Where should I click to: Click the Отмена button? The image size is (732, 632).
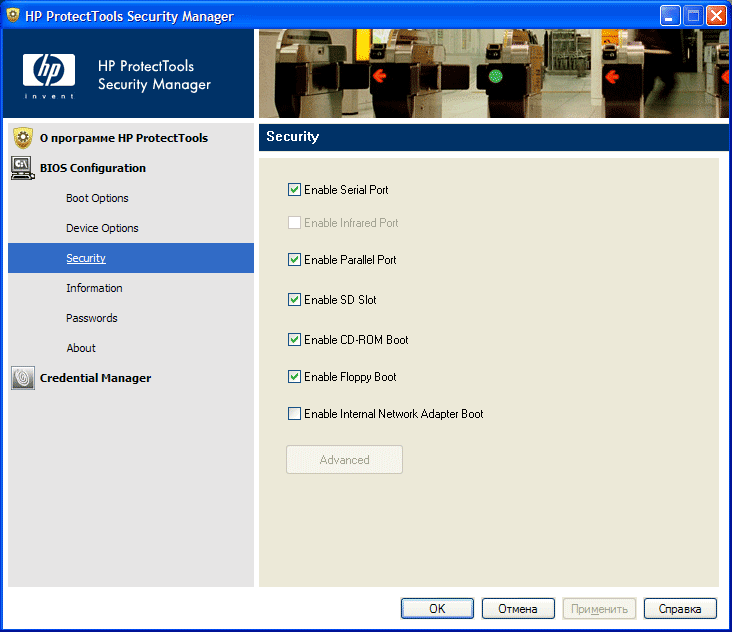[518, 609]
